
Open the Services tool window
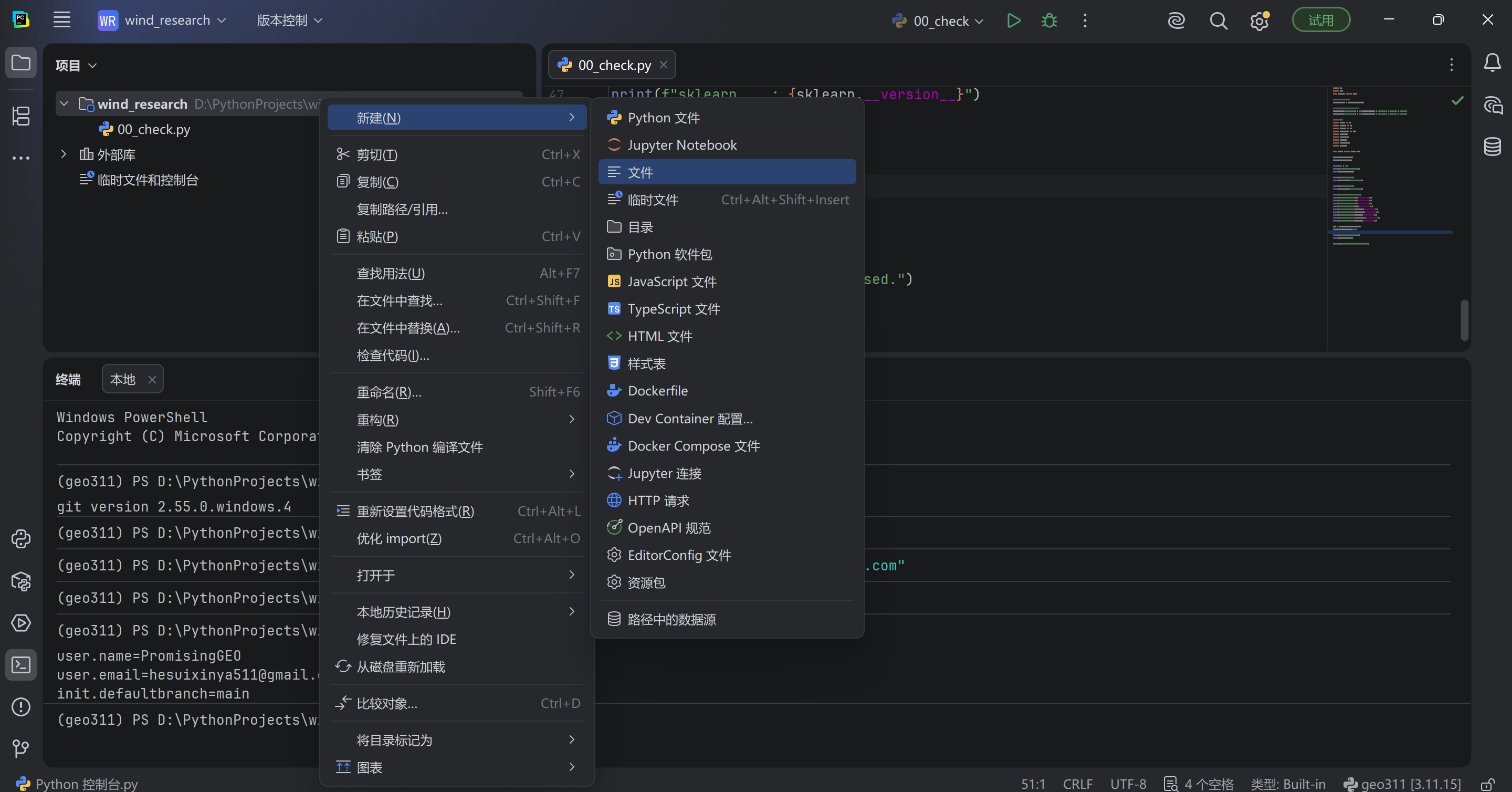(x=21, y=623)
